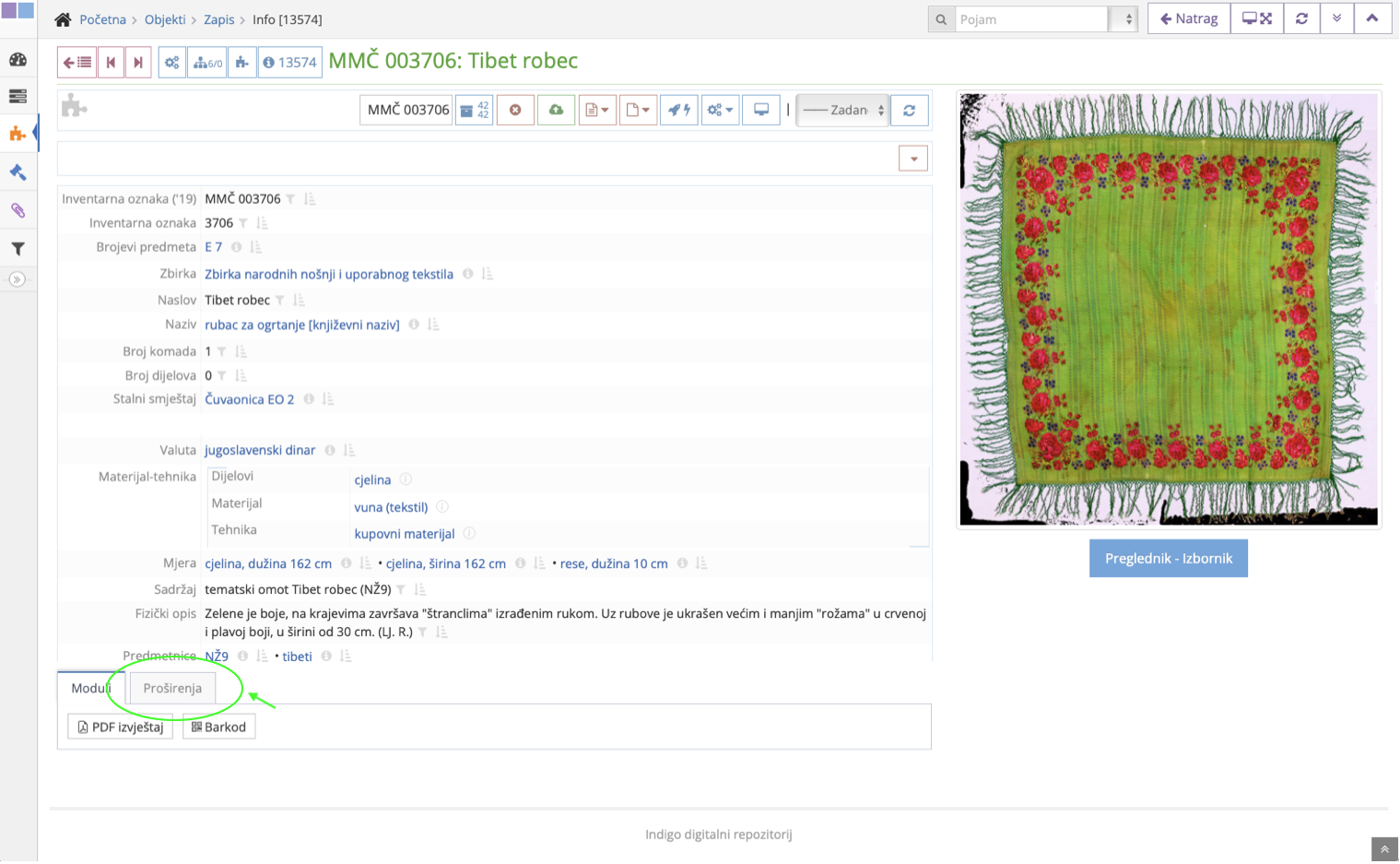This screenshot has height=864, width=1400.
Task: Open the filter funnel panel in sidebar
Action: [x=18, y=248]
